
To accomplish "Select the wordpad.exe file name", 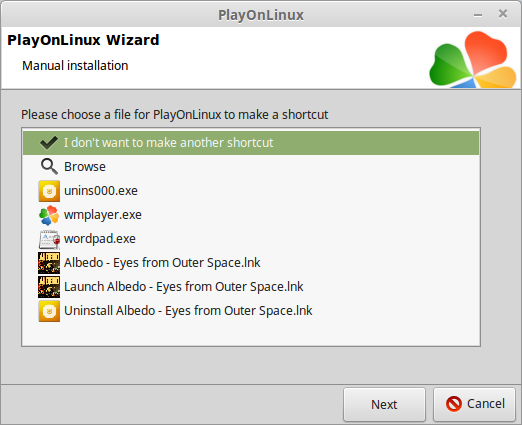I will click(x=100, y=239).
